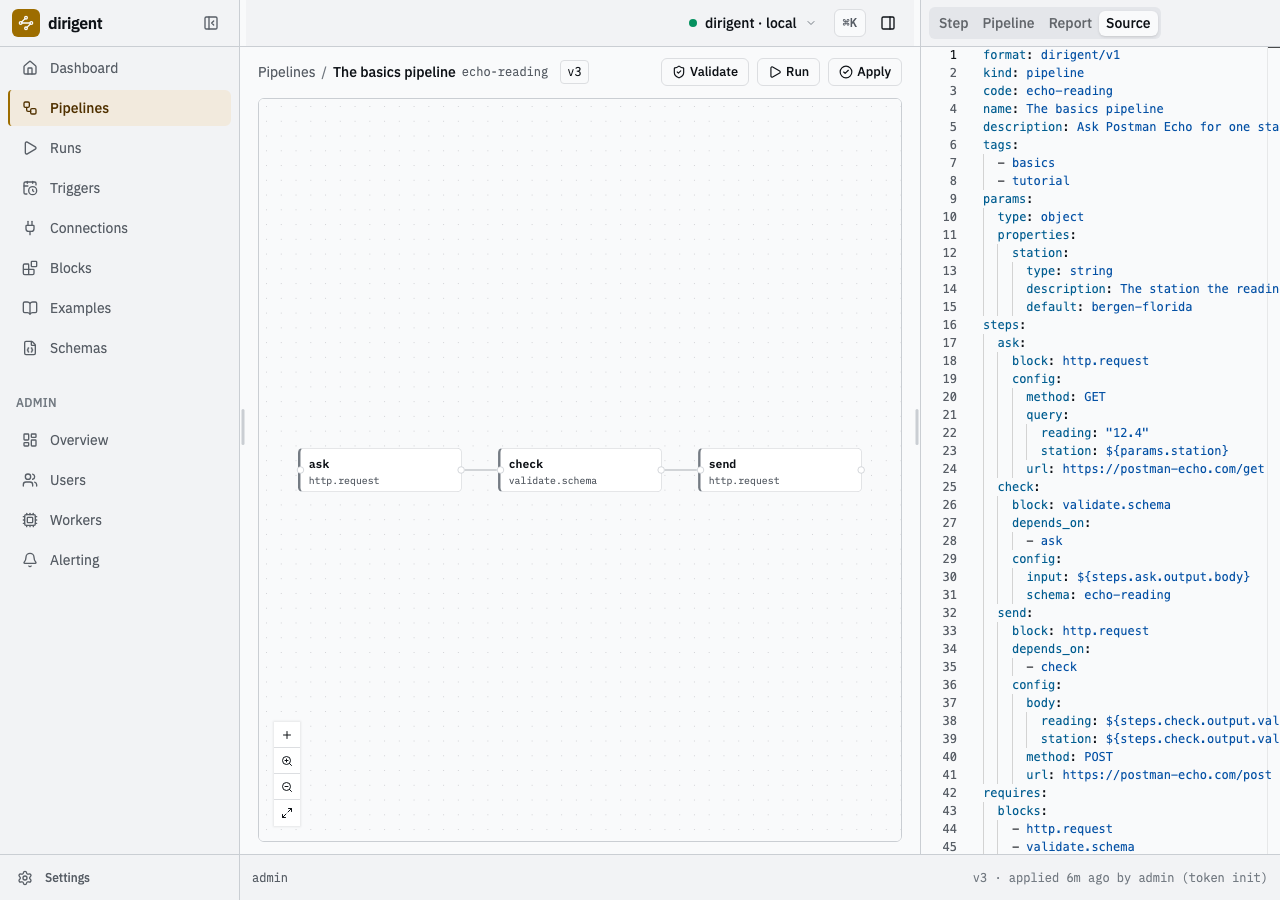
Task: Click the echo-reading pipeline code
Action: [505, 72]
